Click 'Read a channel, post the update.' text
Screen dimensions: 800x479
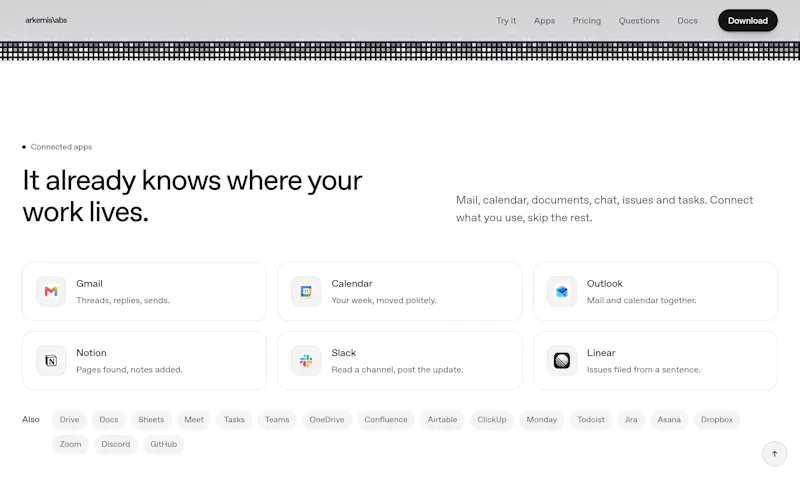click(x=397, y=370)
